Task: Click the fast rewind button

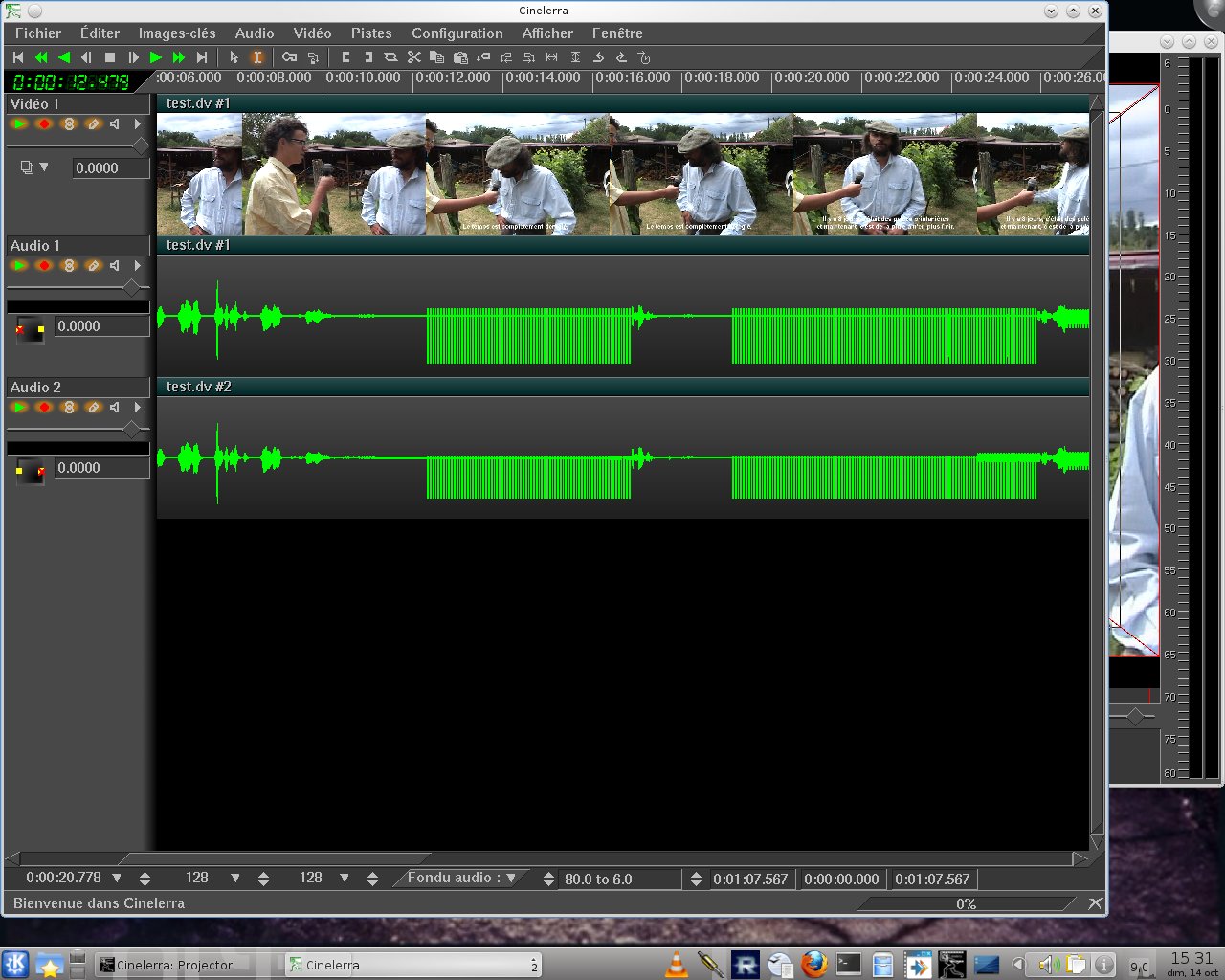Action: point(41,57)
